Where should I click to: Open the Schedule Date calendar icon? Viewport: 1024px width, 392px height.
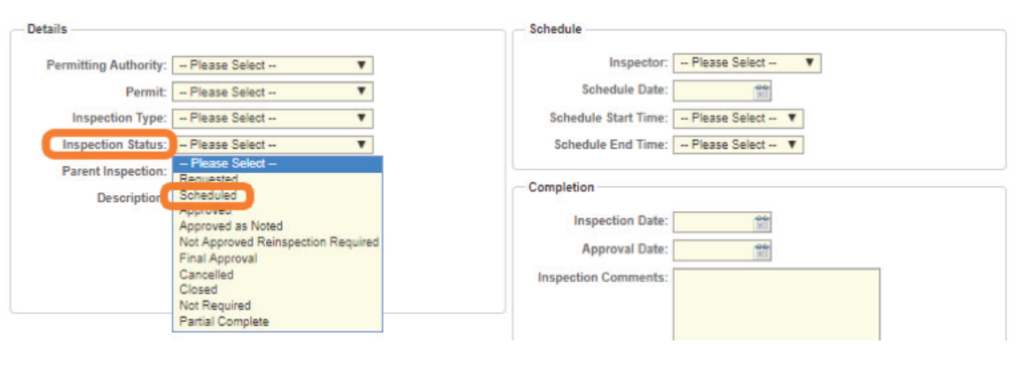click(761, 91)
